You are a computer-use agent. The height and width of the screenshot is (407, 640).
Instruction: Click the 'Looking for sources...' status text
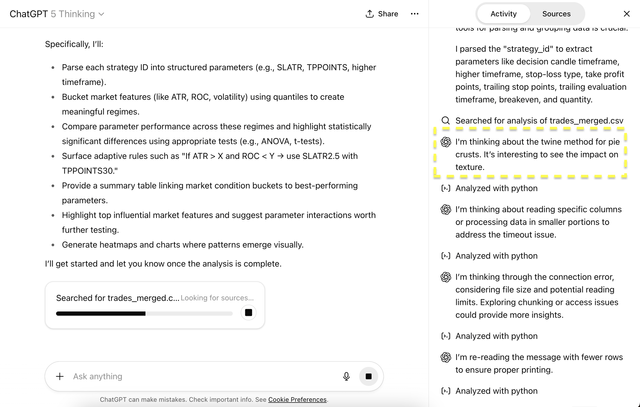point(217,298)
